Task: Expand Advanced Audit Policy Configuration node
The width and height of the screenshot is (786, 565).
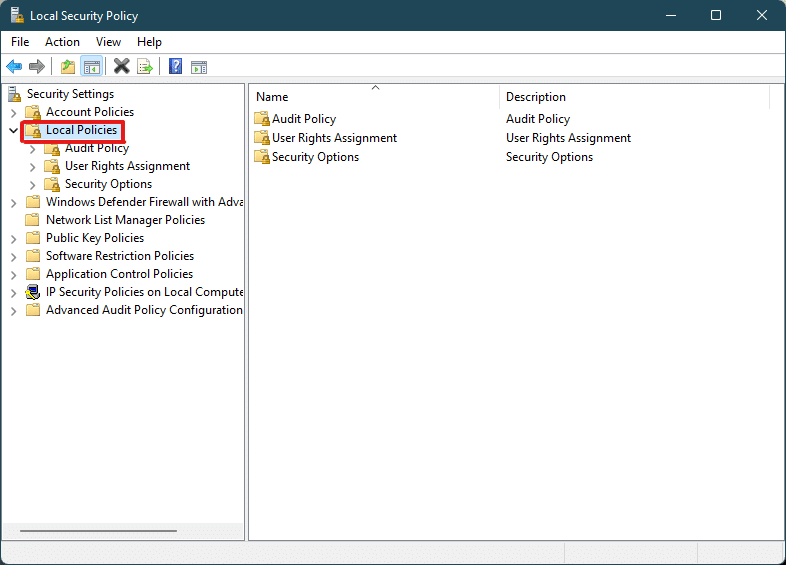Action: coord(14,311)
